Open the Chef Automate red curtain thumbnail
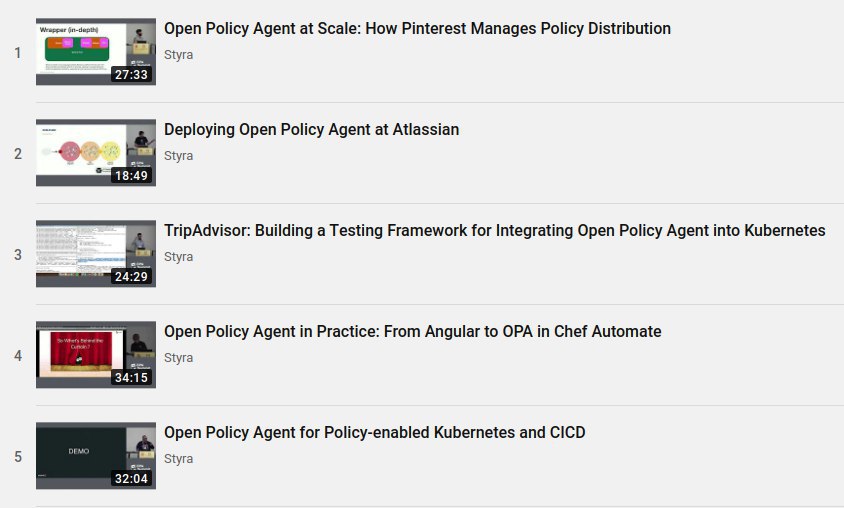The width and height of the screenshot is (844, 508). coord(96,355)
